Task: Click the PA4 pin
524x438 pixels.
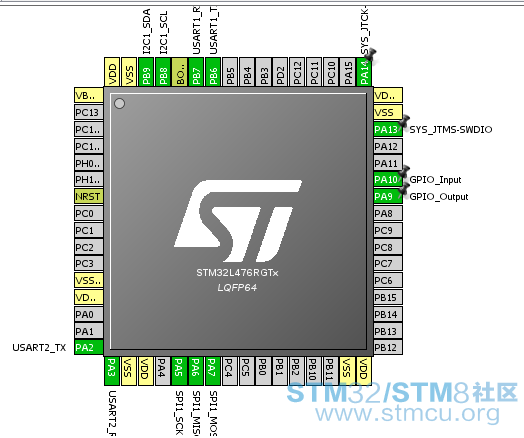Action: (162, 371)
